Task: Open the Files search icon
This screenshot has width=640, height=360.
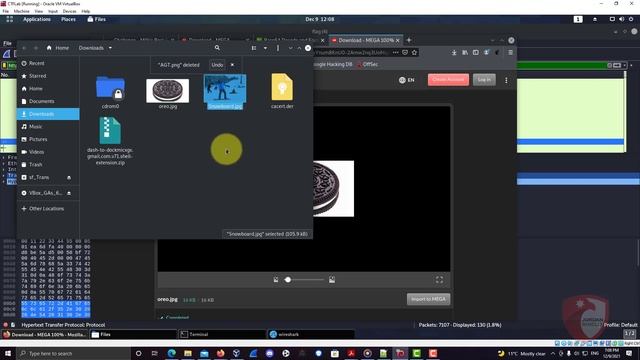Action: tap(217, 48)
